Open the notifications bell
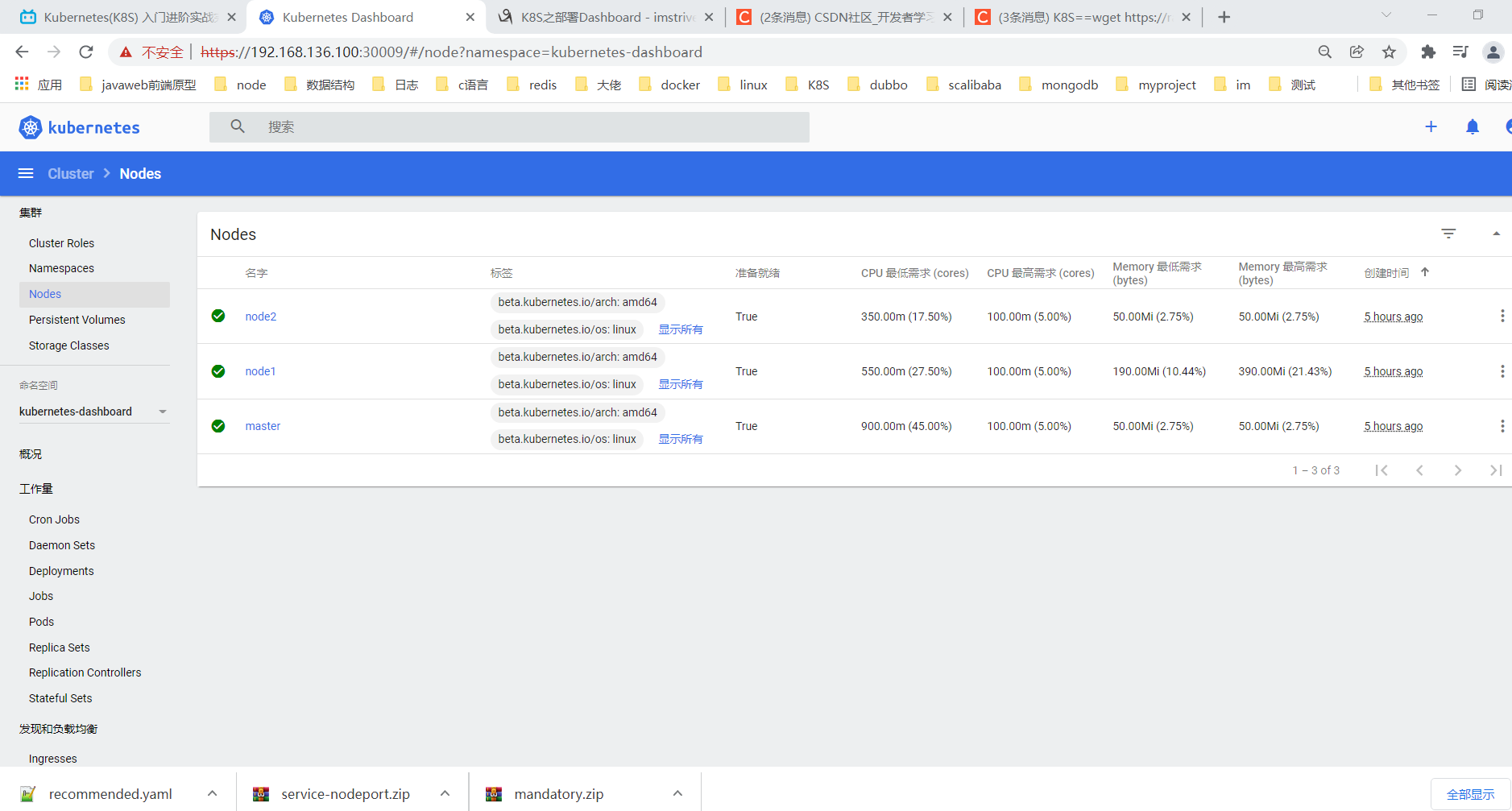Viewport: 1512px width, 811px height. (x=1473, y=127)
